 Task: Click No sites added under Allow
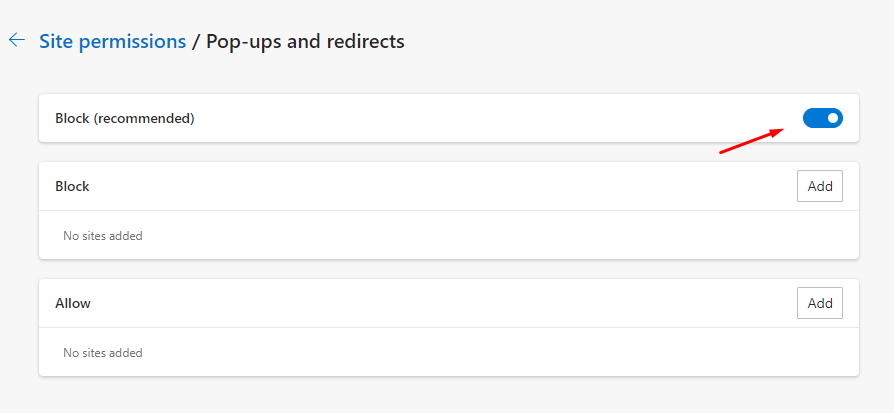[103, 353]
